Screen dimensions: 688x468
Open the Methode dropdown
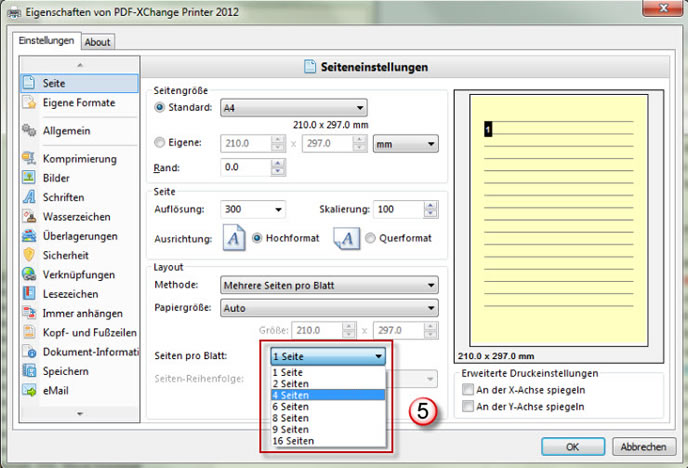point(329,285)
